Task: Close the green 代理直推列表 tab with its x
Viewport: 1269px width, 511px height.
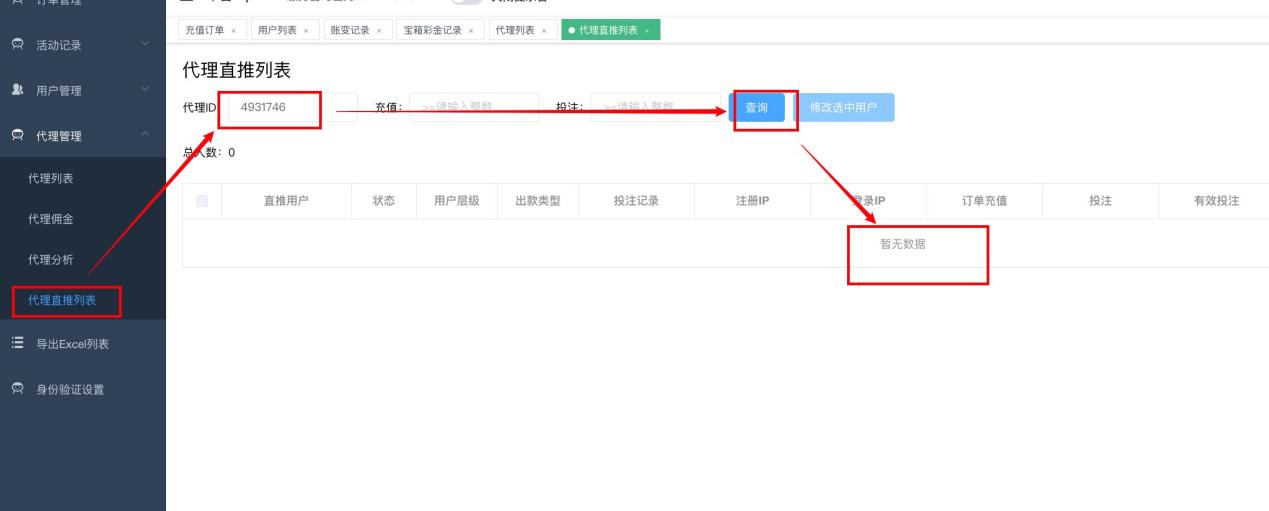Action: [647, 31]
